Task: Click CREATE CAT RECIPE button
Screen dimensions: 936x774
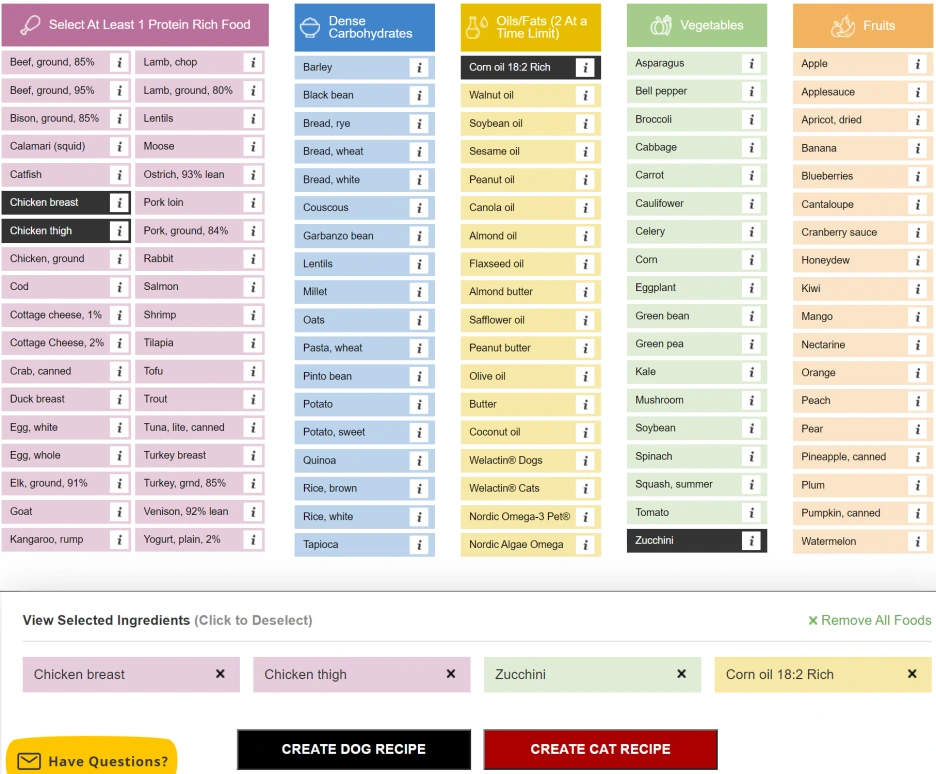Action: tap(601, 750)
